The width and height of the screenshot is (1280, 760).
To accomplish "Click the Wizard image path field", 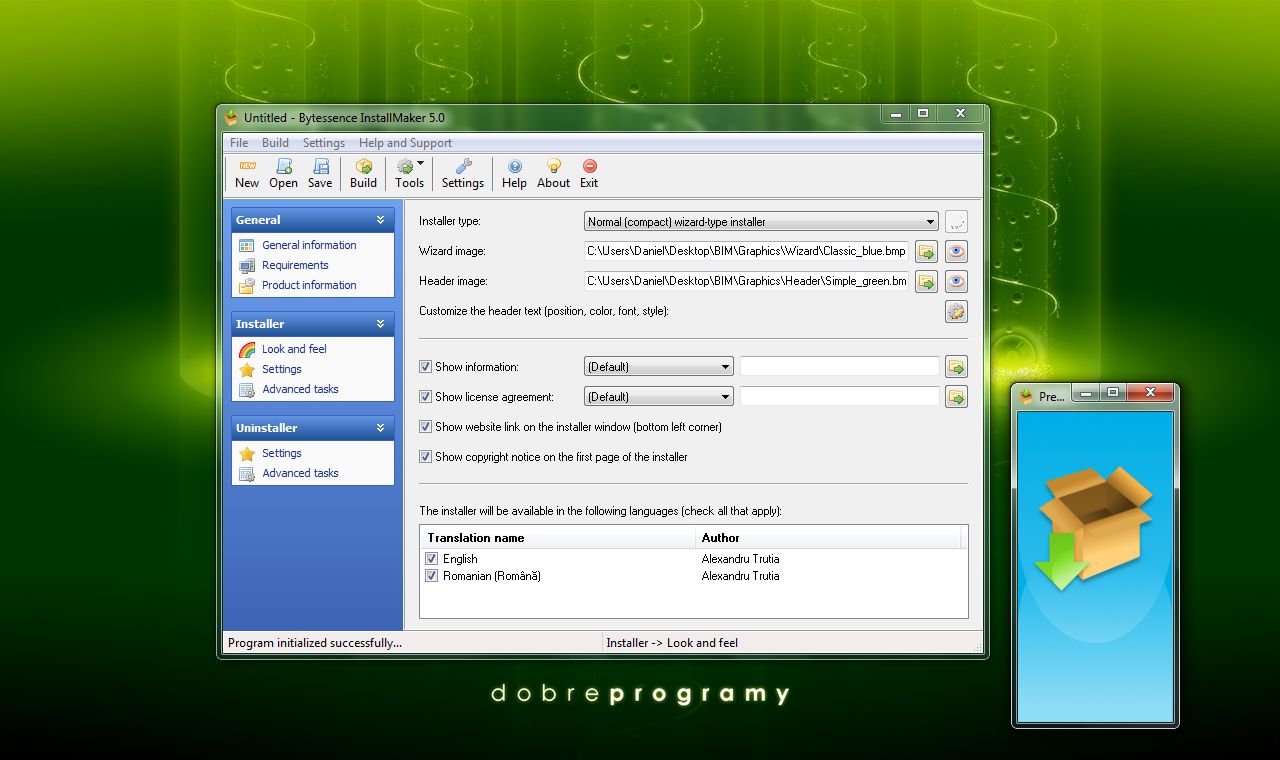I will coord(747,252).
